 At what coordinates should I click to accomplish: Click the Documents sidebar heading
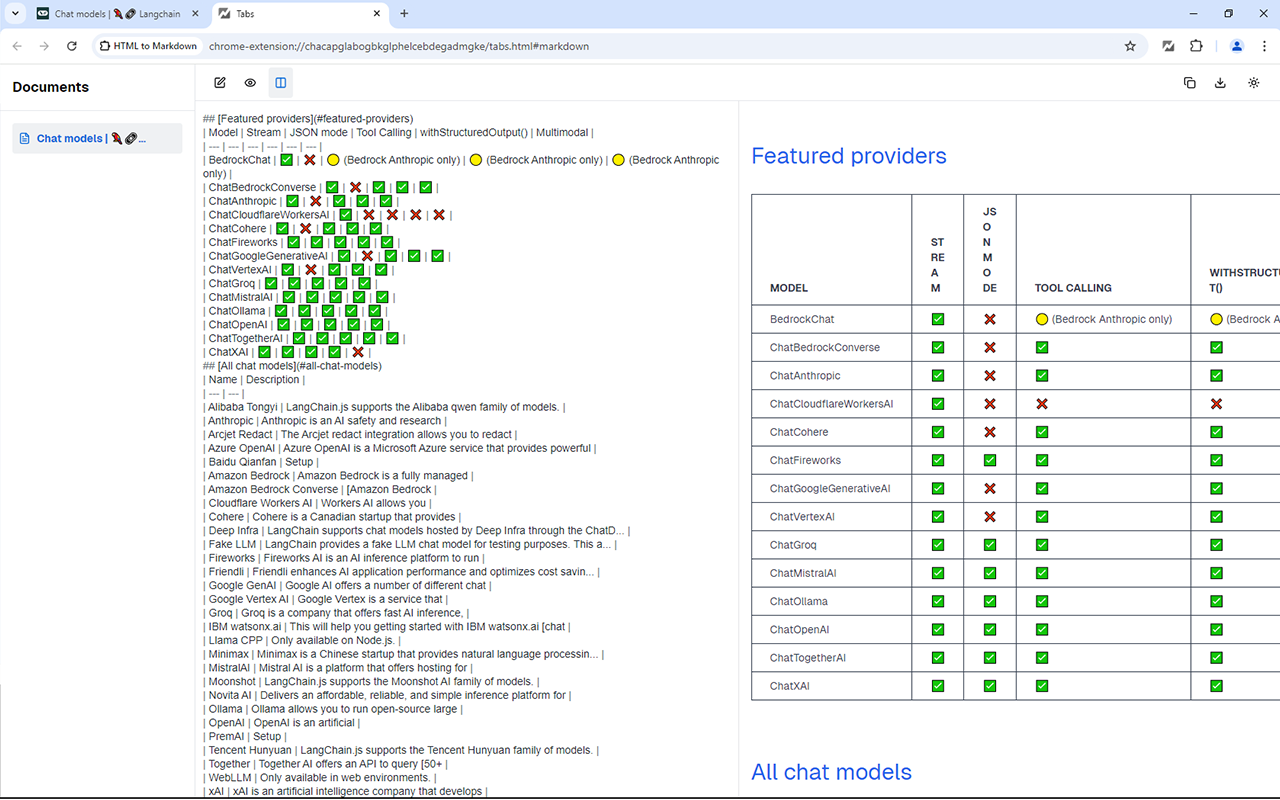[51, 87]
